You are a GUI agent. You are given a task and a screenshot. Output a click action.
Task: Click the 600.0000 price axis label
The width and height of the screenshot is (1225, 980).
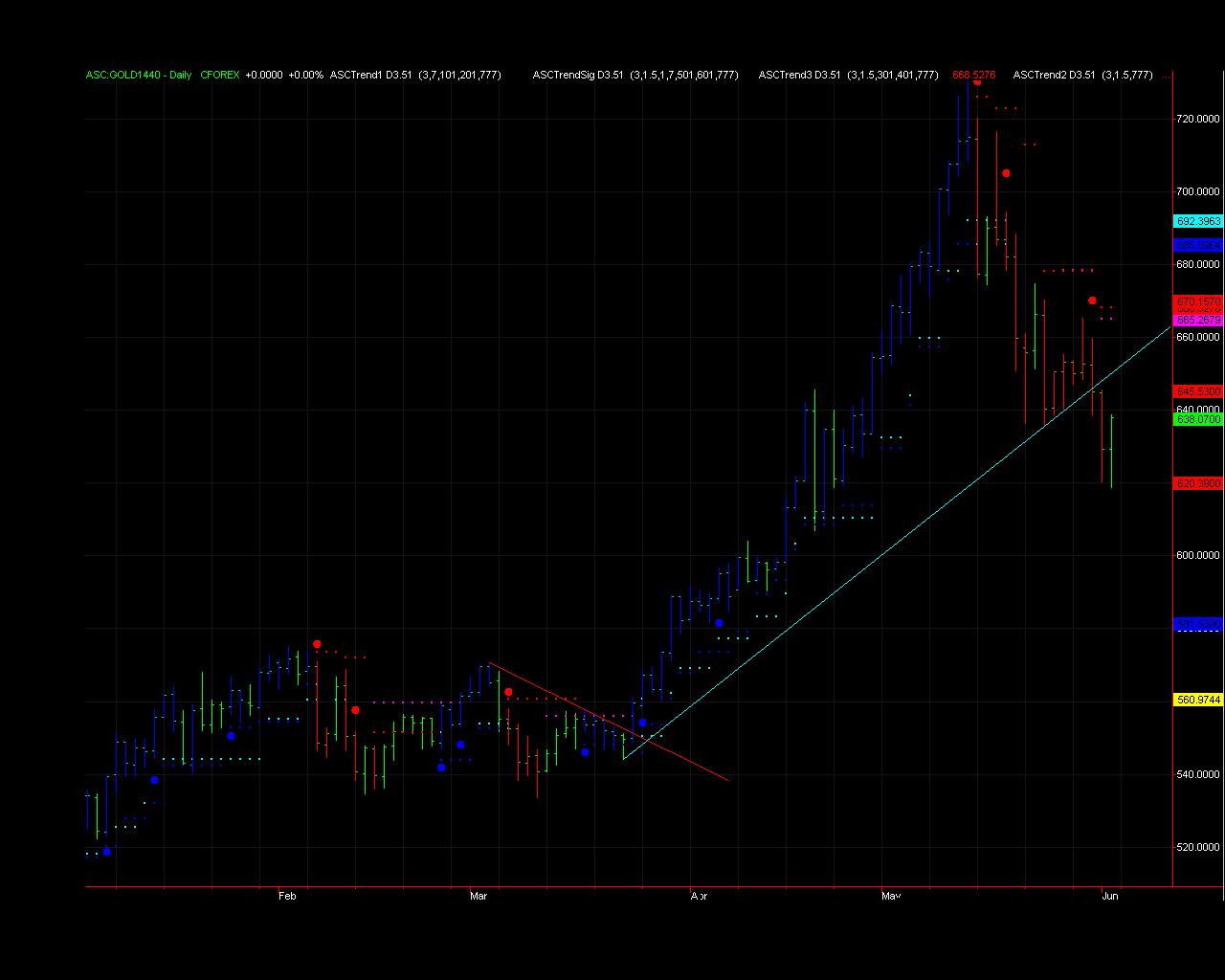click(1197, 555)
